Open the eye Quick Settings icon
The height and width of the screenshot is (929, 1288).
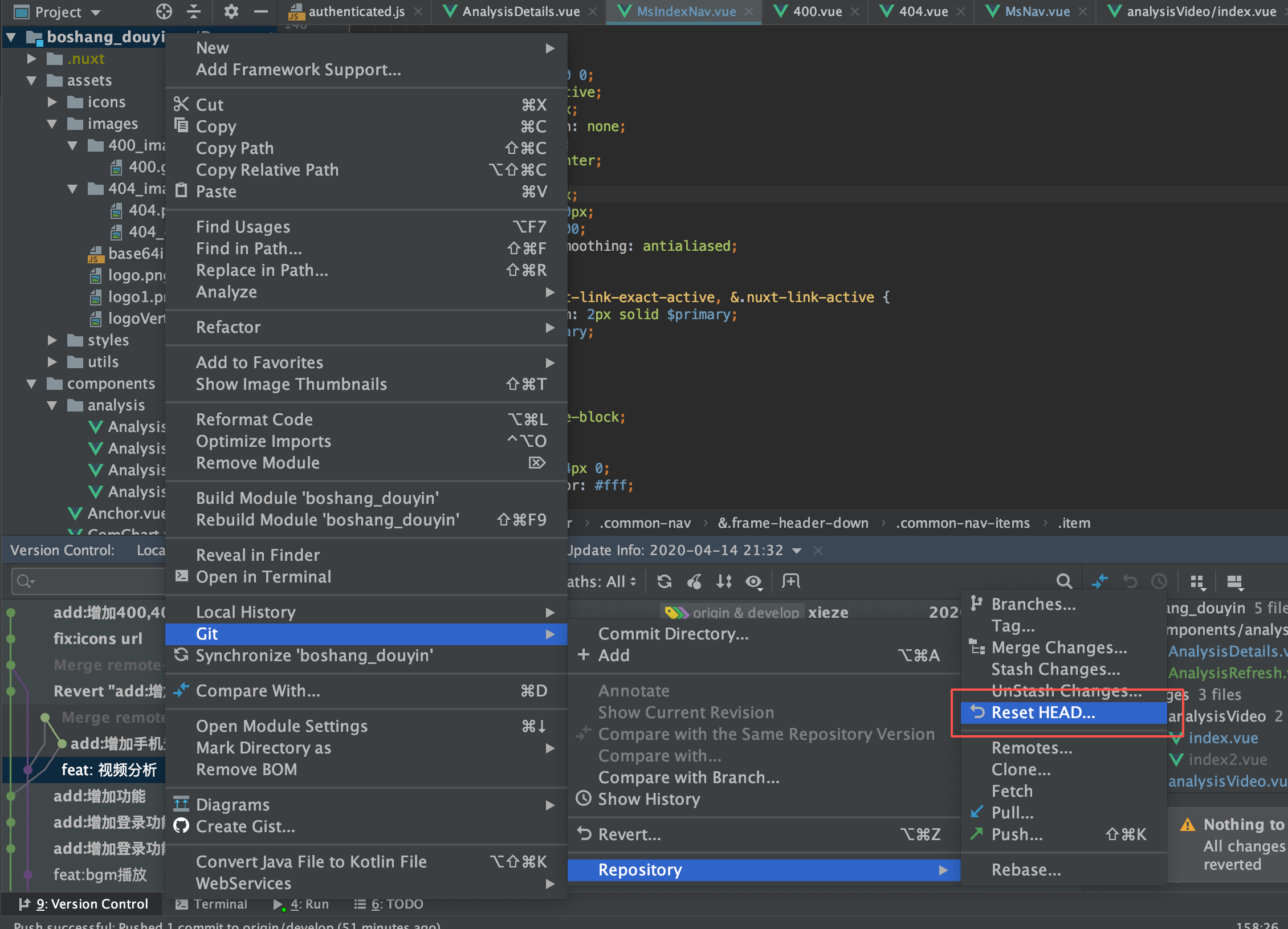[753, 581]
